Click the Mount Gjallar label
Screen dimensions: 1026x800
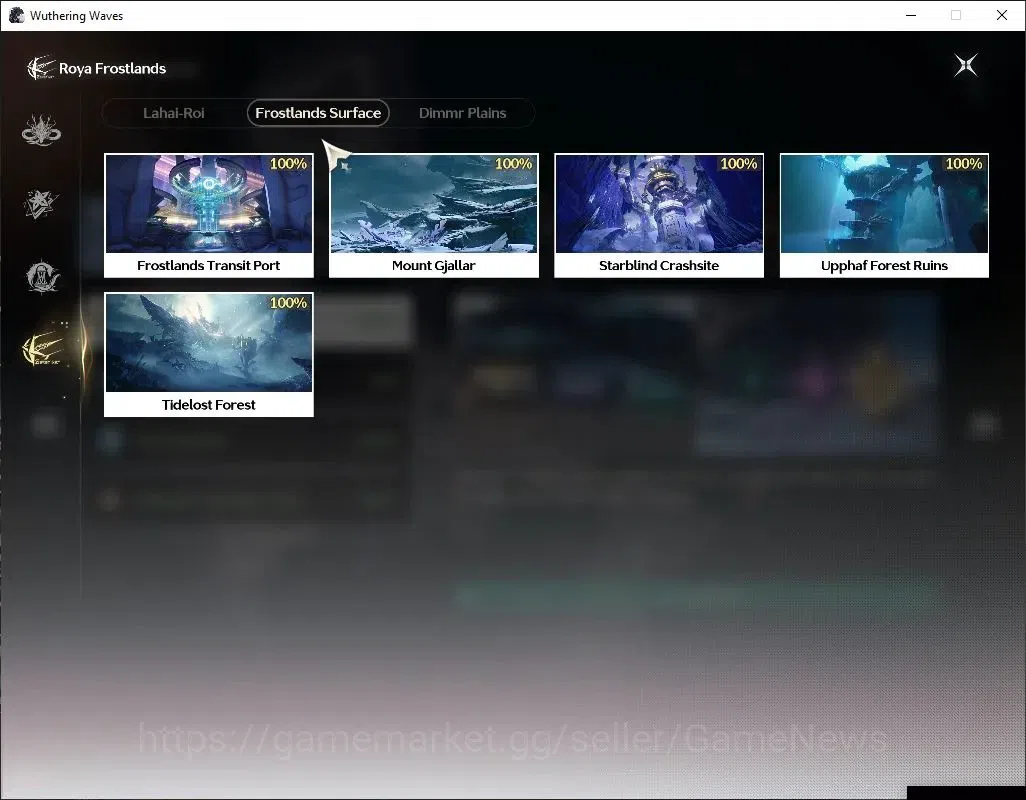434,266
